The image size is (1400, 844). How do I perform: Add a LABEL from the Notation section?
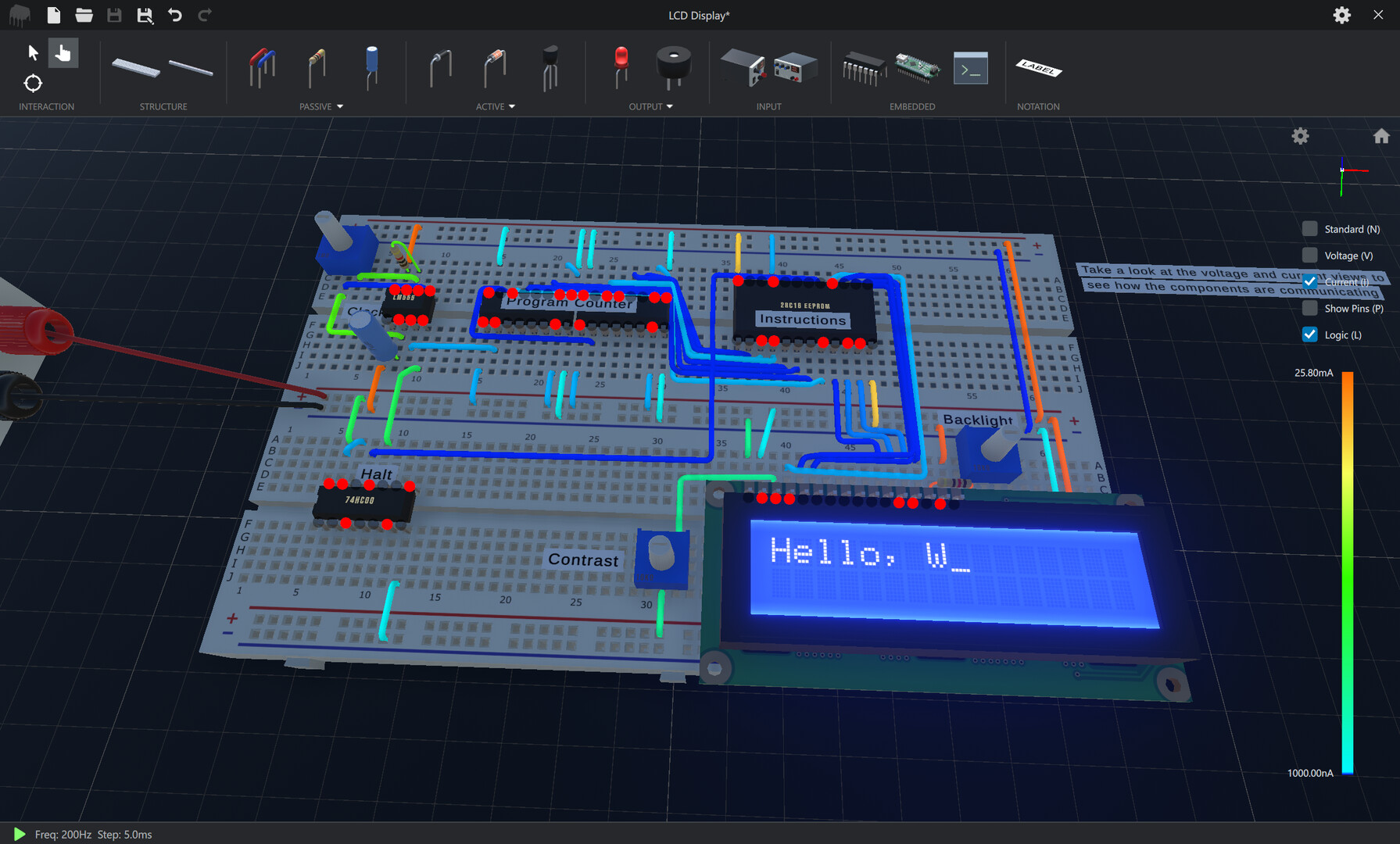coord(1038,69)
